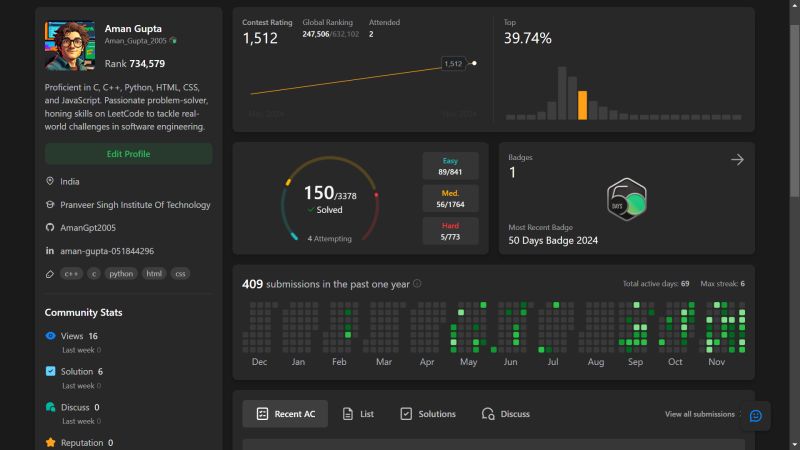Image resolution: width=800 pixels, height=450 pixels.
Task: Click the Total active days: 69 text
Action: (x=656, y=284)
